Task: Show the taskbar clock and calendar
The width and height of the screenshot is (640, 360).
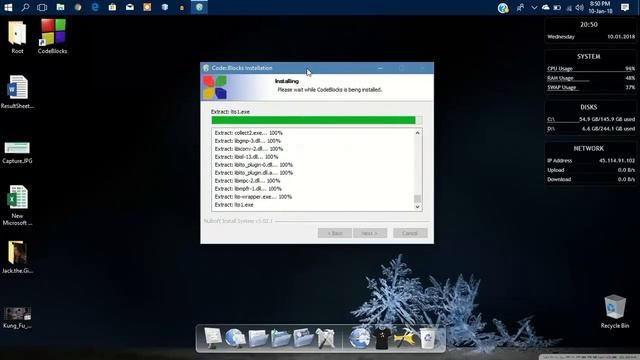Action: point(601,7)
